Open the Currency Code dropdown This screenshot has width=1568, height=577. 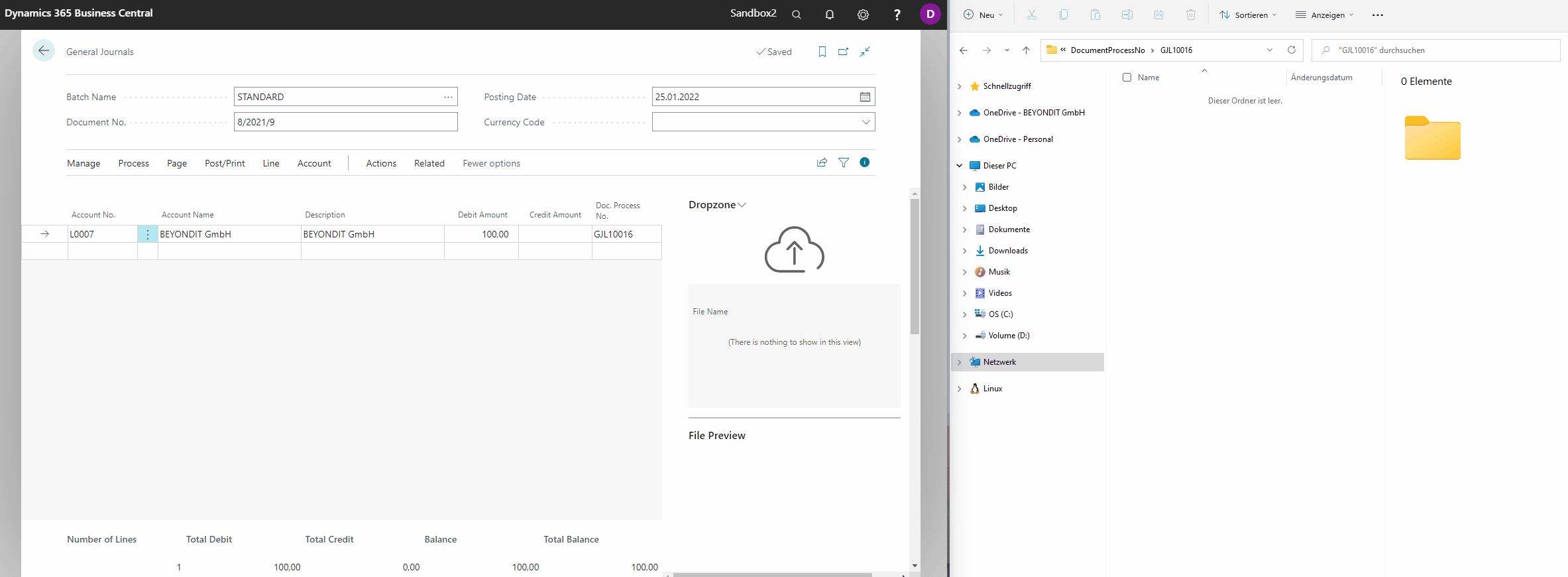point(866,122)
